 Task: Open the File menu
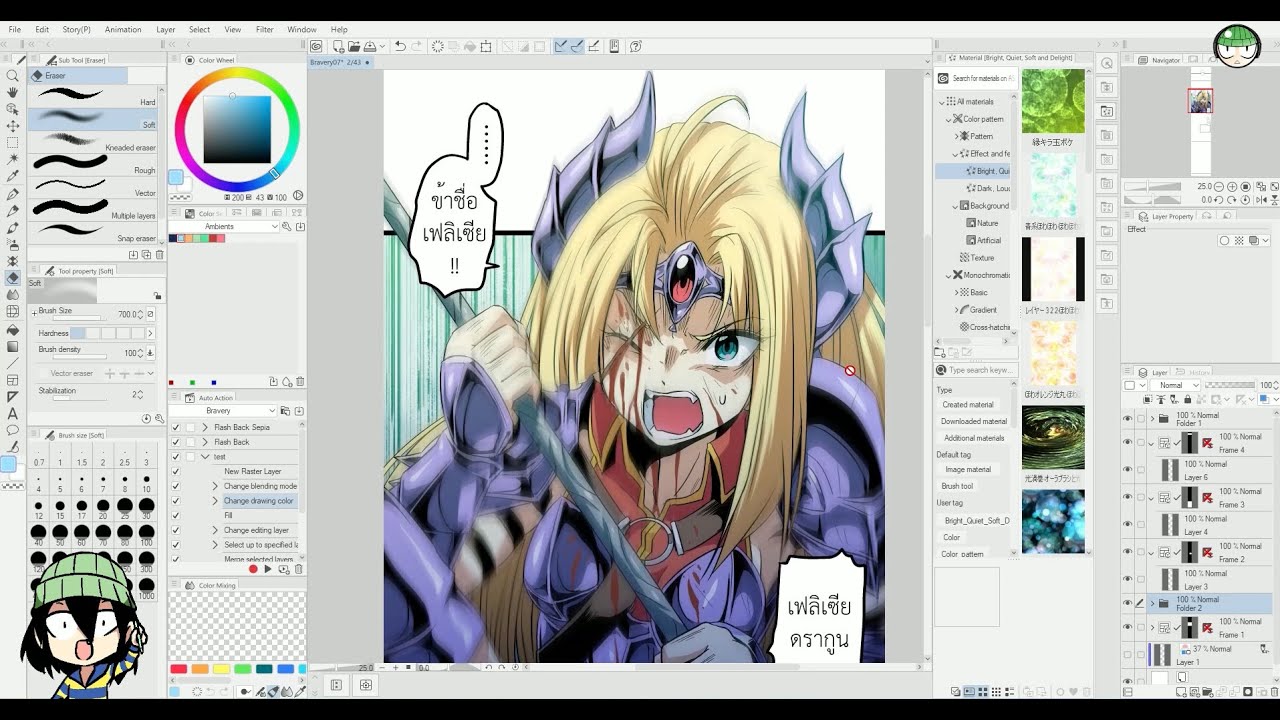[15, 30]
